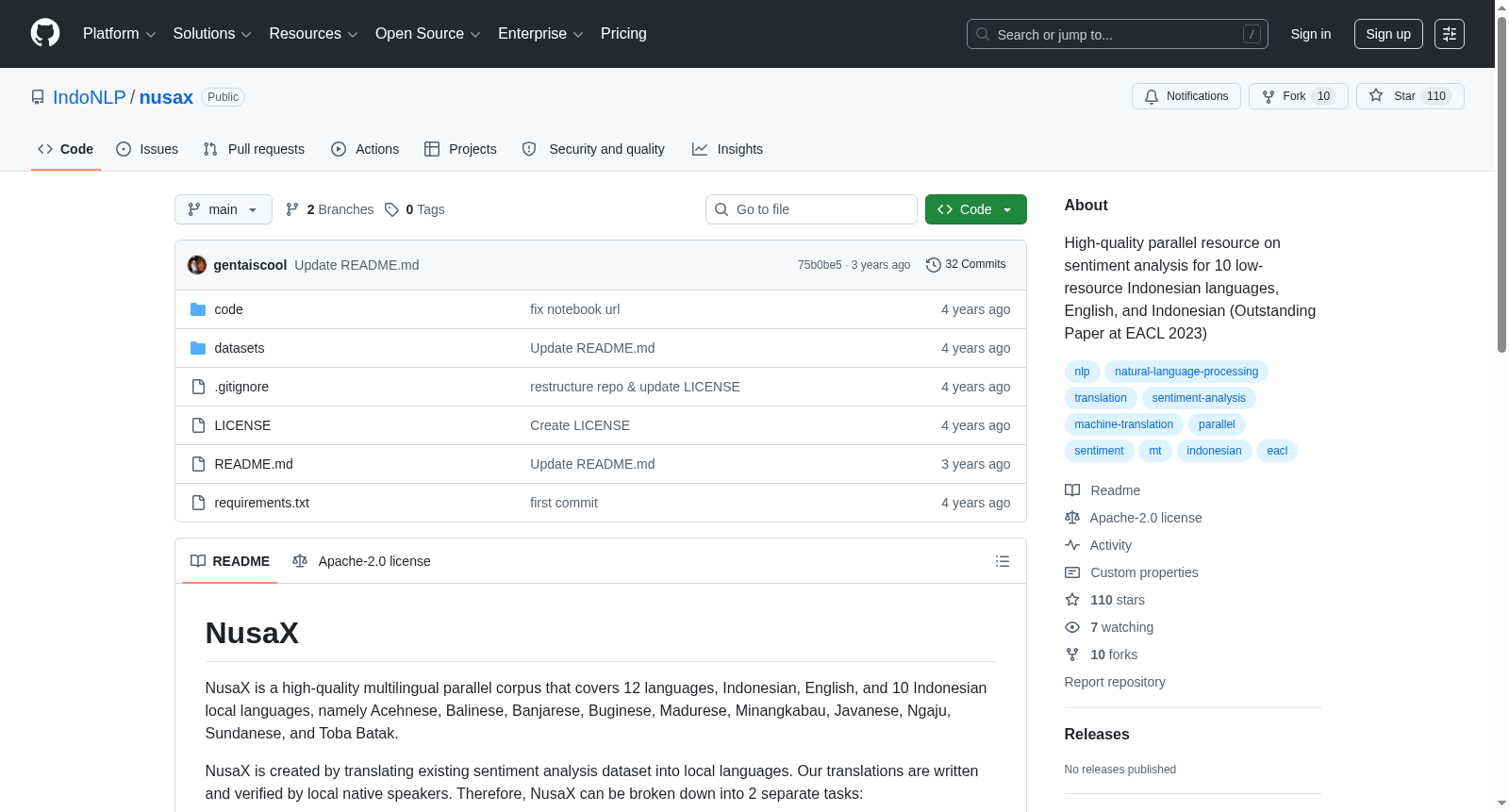The width and height of the screenshot is (1509, 812).
Task: Open the 'restructure repo & update LICENSE' commit message
Action: pyautogui.click(x=635, y=387)
